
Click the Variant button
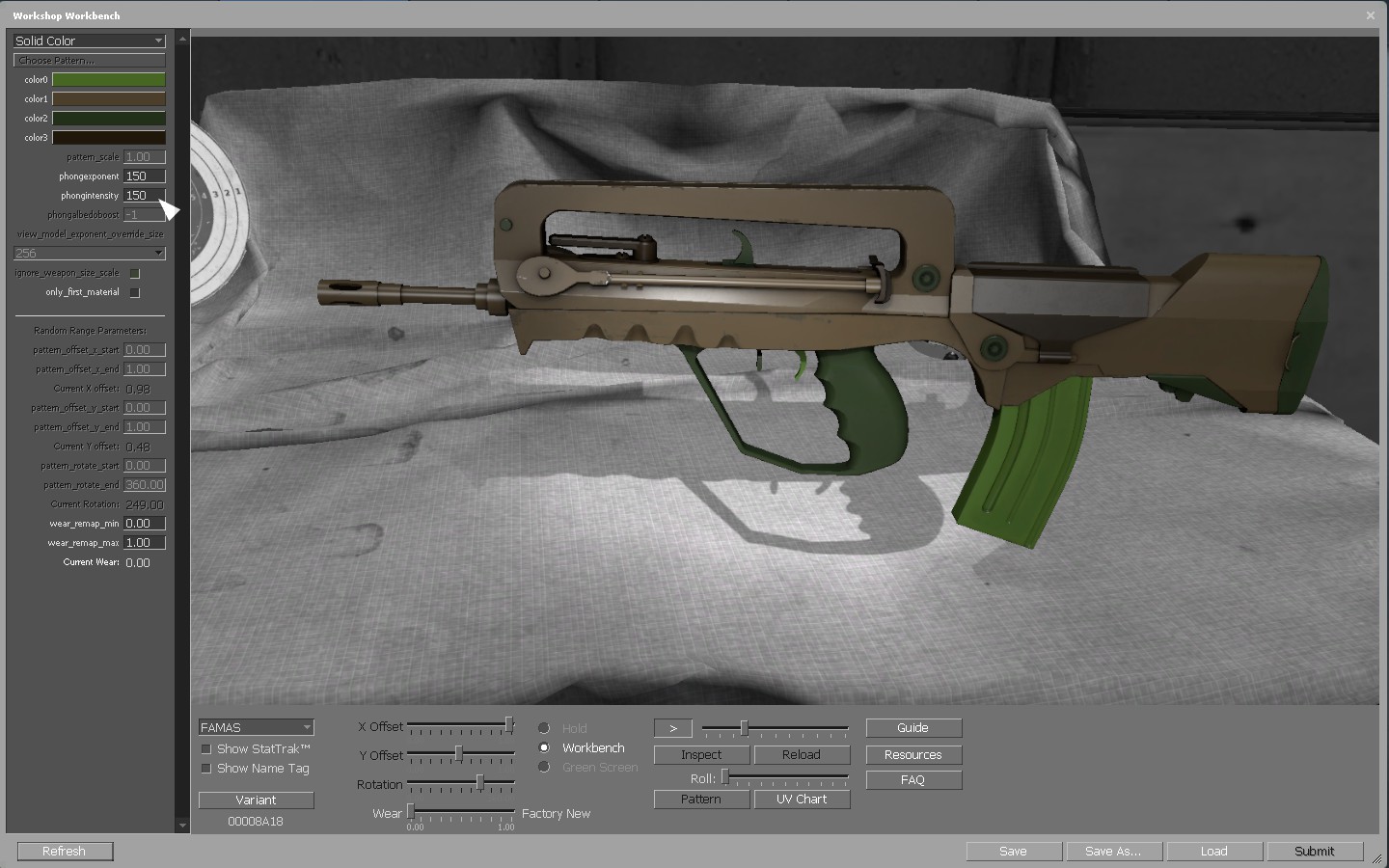pyautogui.click(x=256, y=800)
